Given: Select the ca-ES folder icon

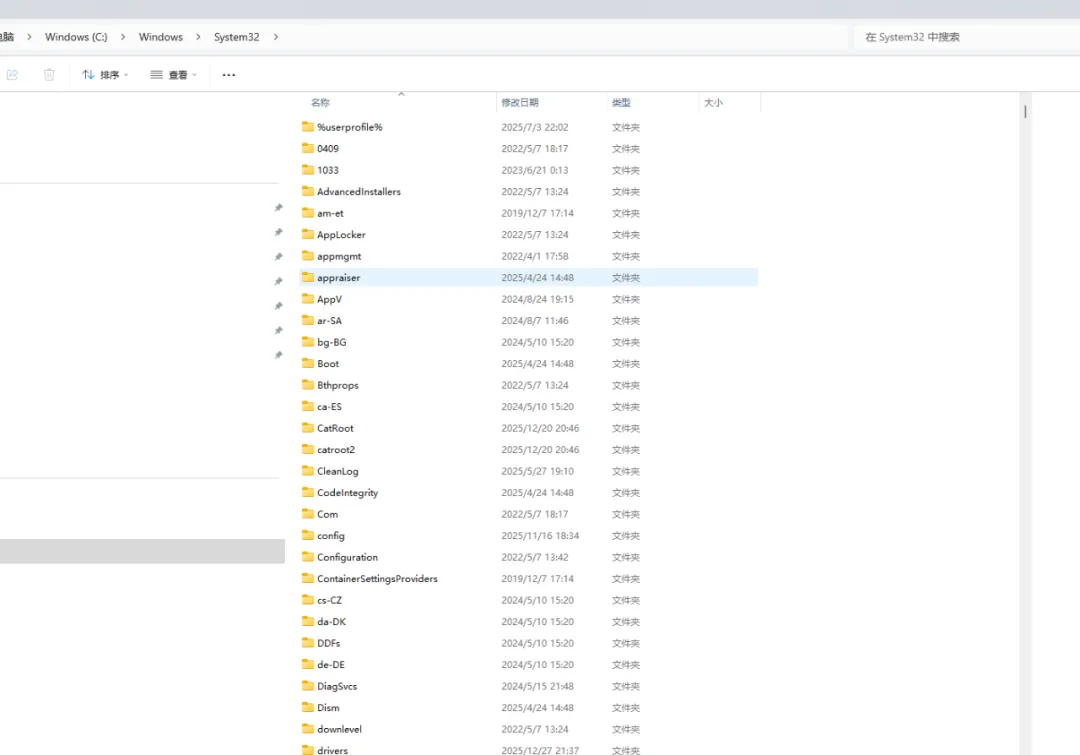Looking at the screenshot, I should coord(308,406).
